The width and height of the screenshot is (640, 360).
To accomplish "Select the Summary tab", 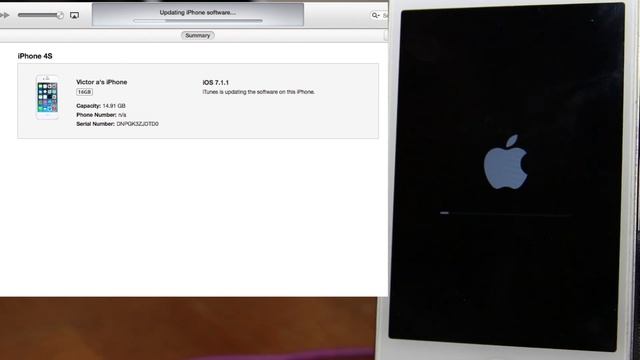I will (x=198, y=36).
